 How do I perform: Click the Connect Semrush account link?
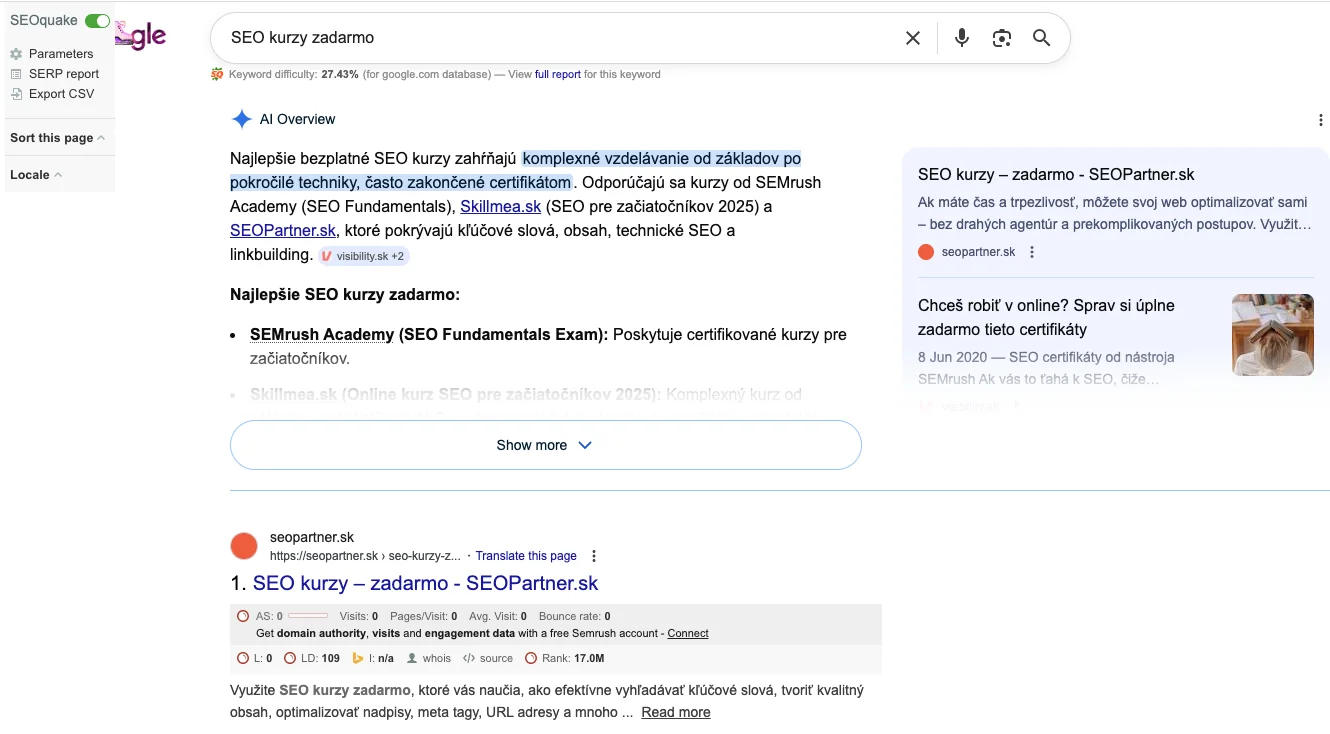pyautogui.click(x=688, y=633)
